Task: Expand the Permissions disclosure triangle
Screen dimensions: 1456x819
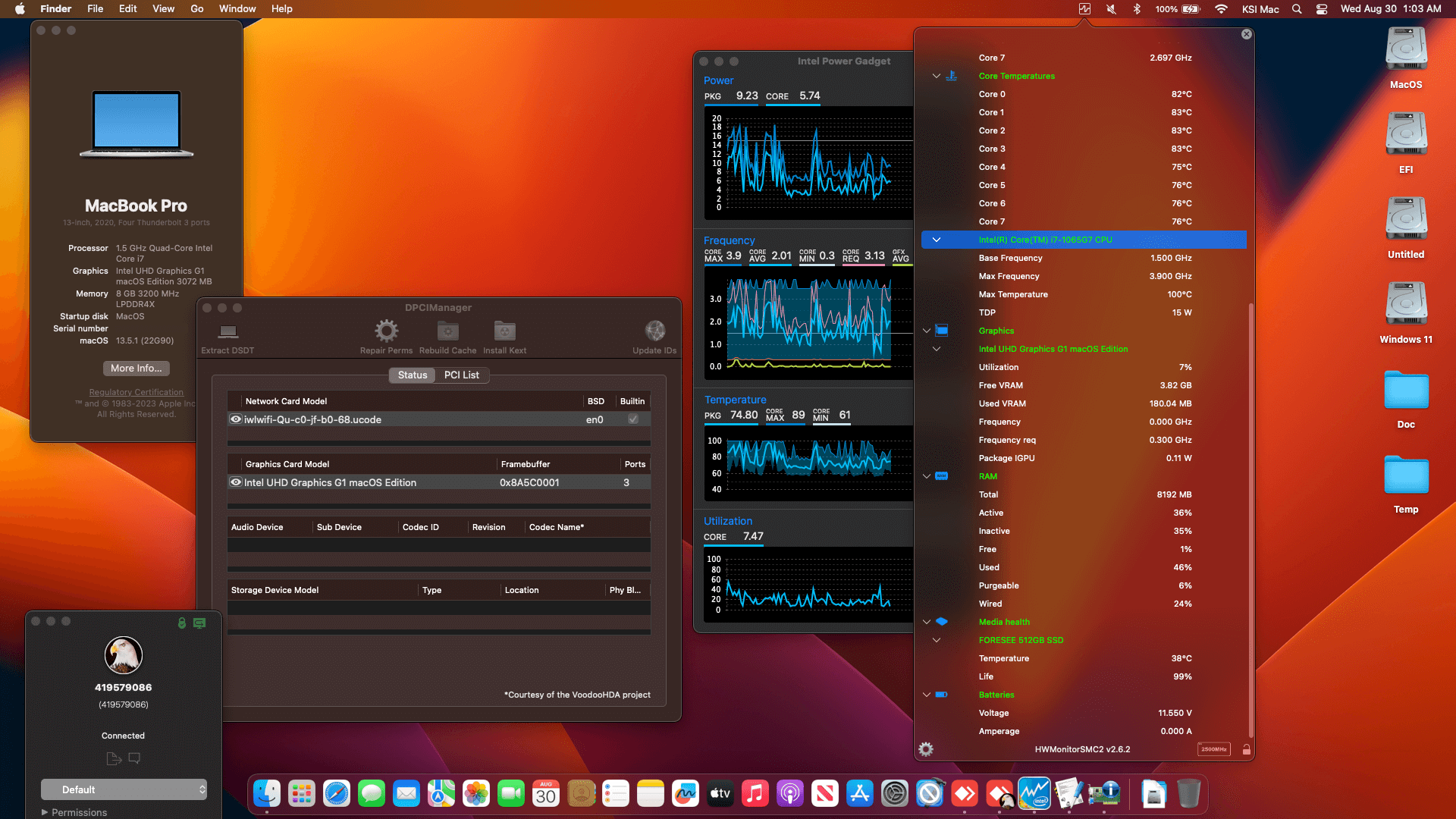Action: click(45, 812)
